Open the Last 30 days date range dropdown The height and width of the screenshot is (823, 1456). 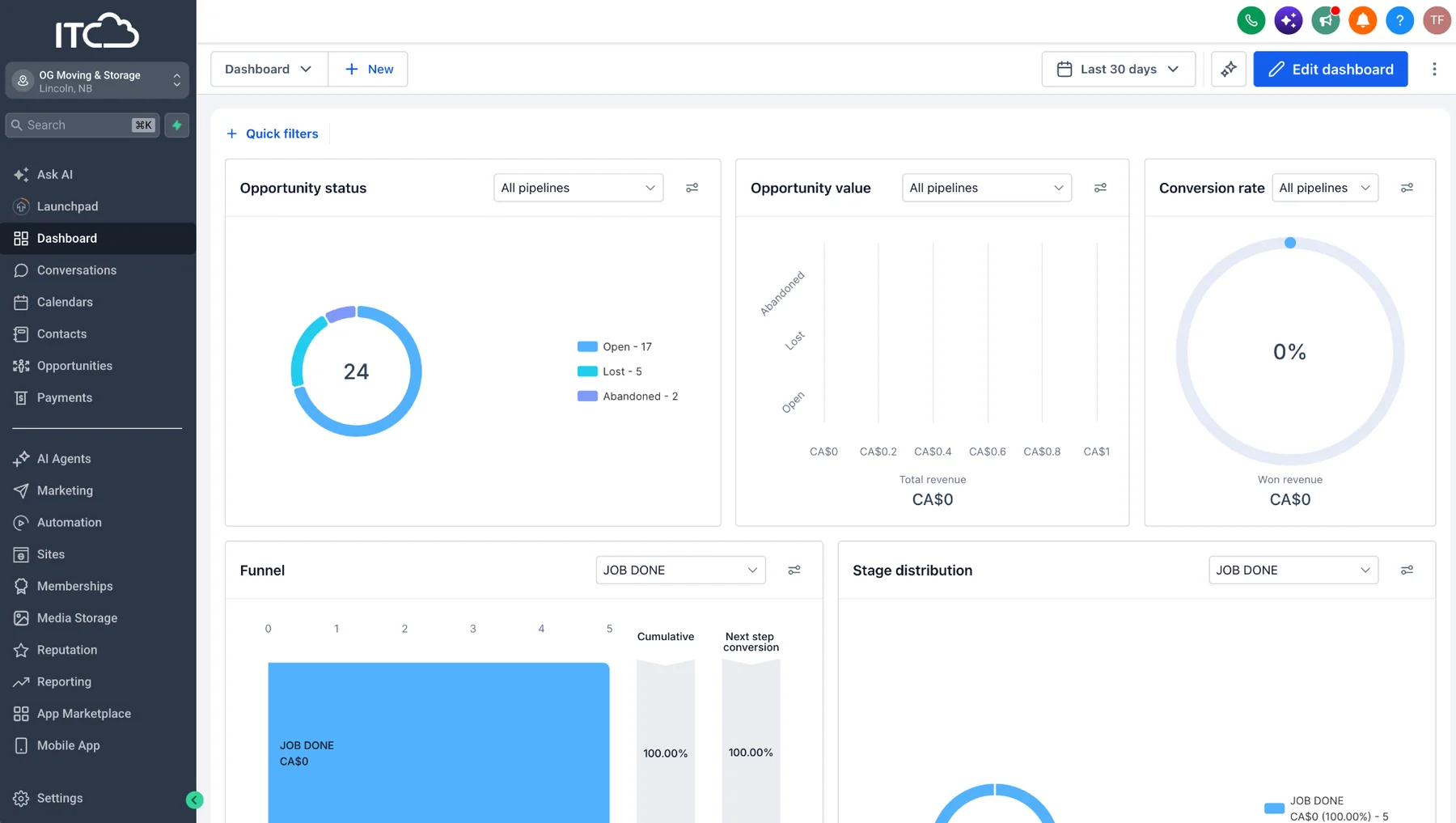[x=1119, y=69]
